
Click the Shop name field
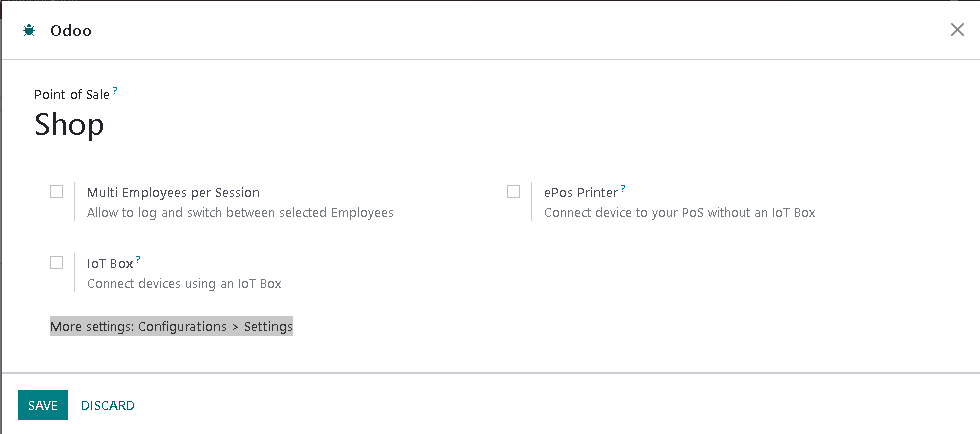69,124
